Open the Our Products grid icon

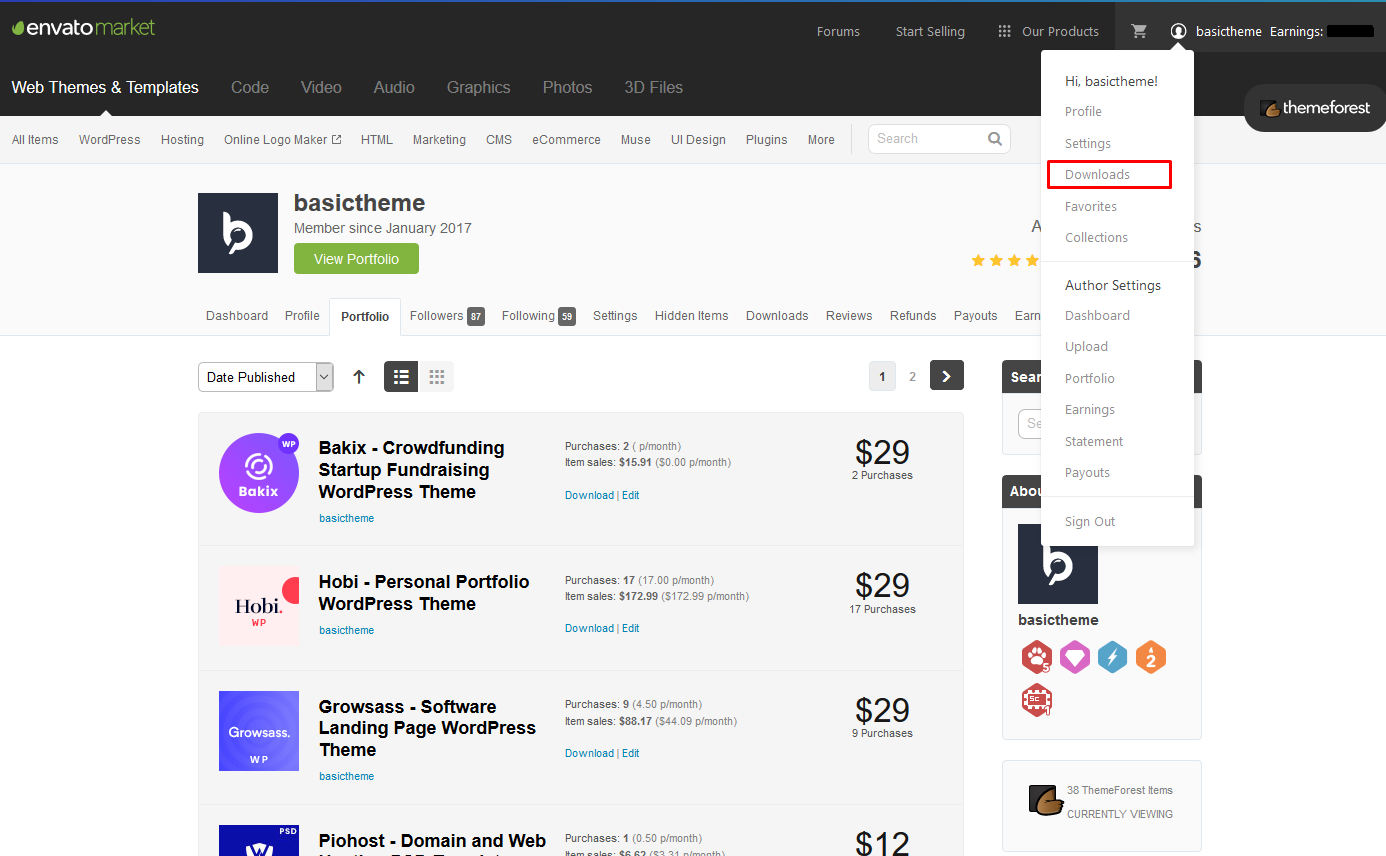pyautogui.click(x=1004, y=31)
